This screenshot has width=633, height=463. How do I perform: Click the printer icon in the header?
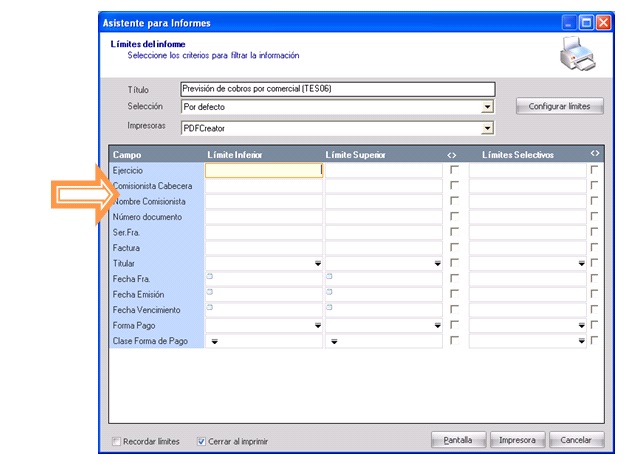coord(580,58)
